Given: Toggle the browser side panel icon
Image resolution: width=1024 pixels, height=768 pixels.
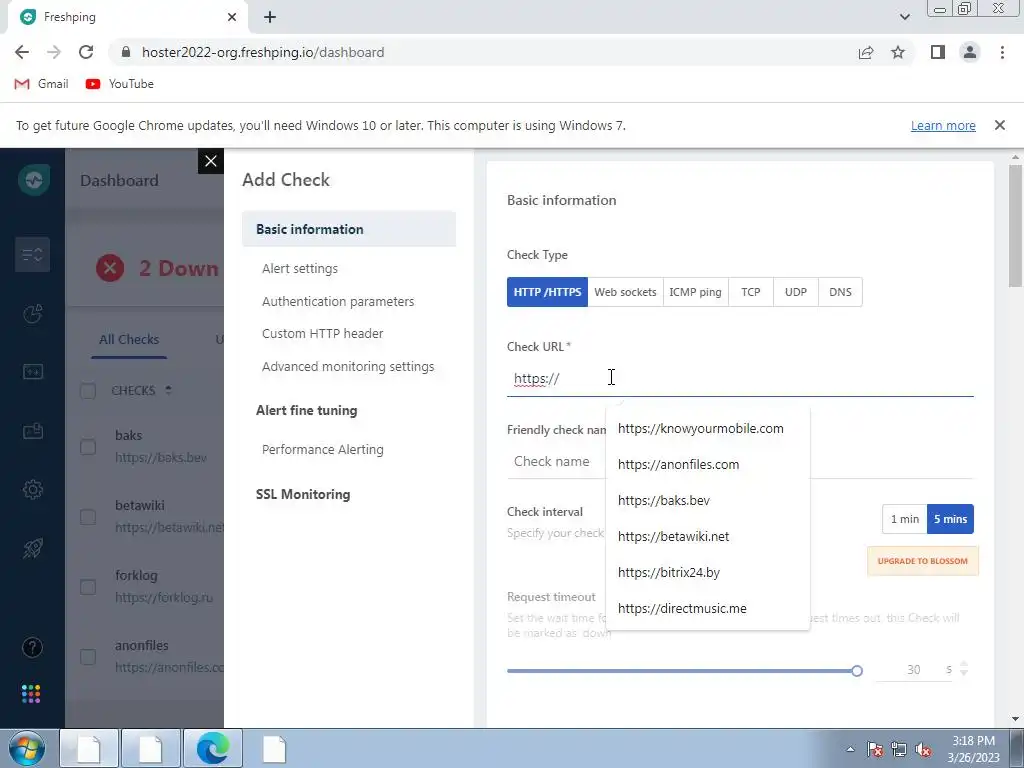Looking at the screenshot, I should click(x=938, y=52).
